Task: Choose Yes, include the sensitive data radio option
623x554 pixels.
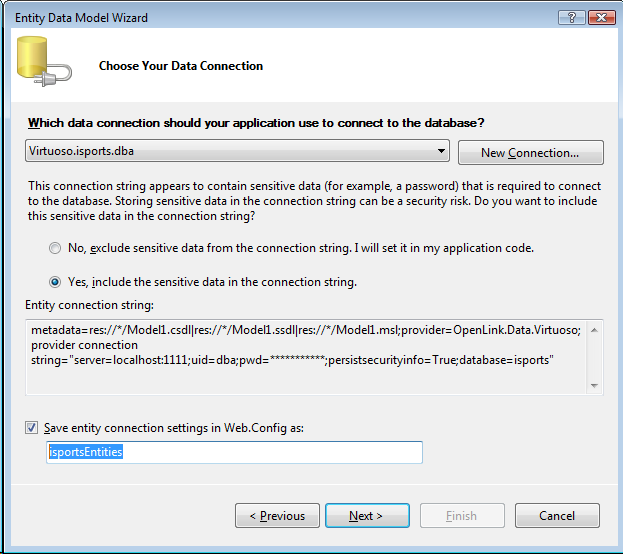Action: 55,282
